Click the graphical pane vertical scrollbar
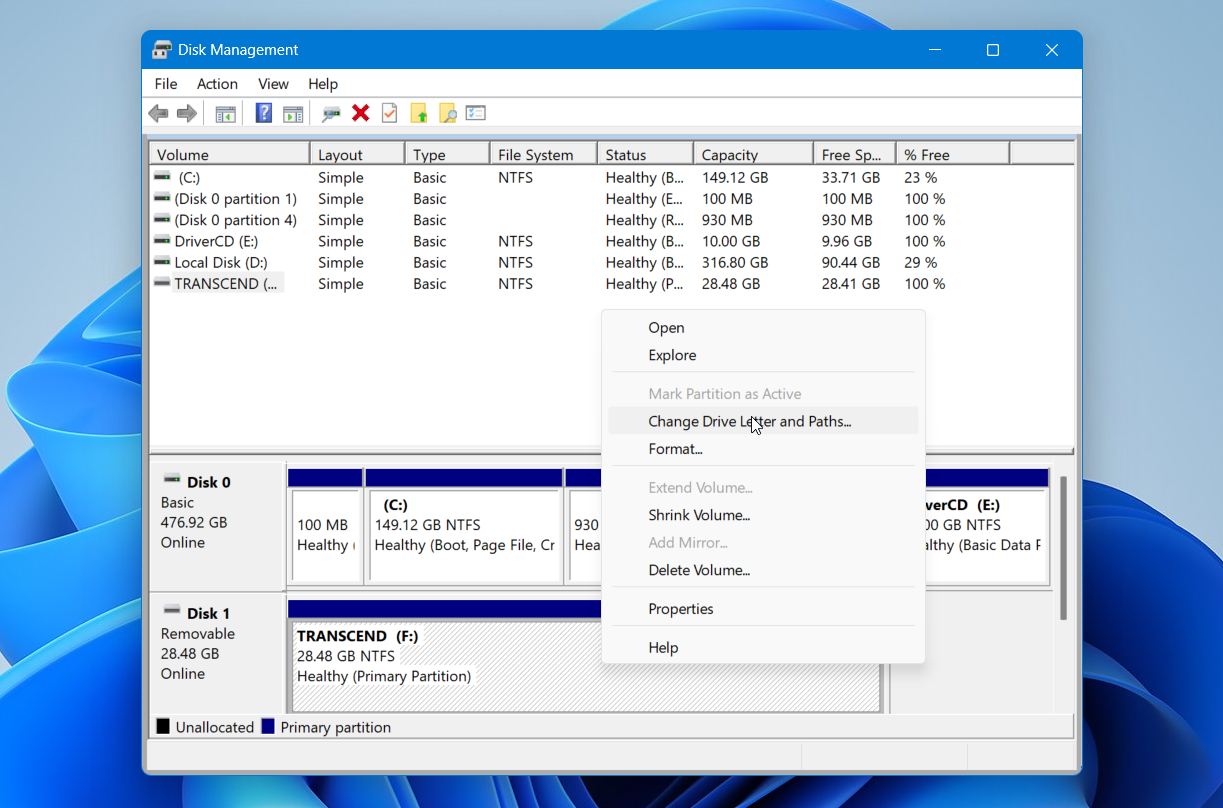 (x=1063, y=548)
